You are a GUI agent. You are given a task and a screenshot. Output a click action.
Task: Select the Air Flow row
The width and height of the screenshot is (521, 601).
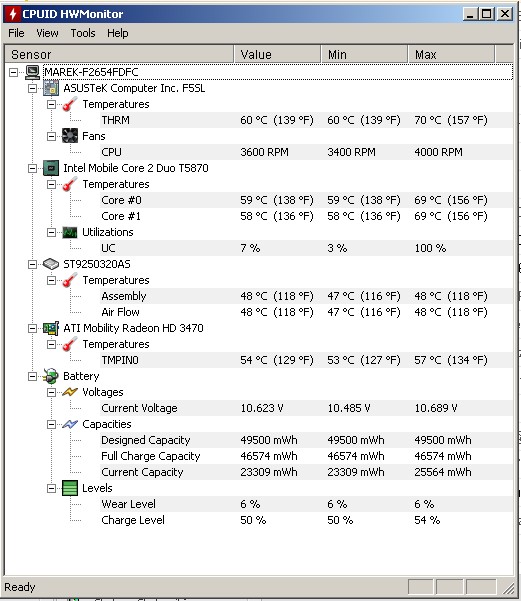point(306,312)
